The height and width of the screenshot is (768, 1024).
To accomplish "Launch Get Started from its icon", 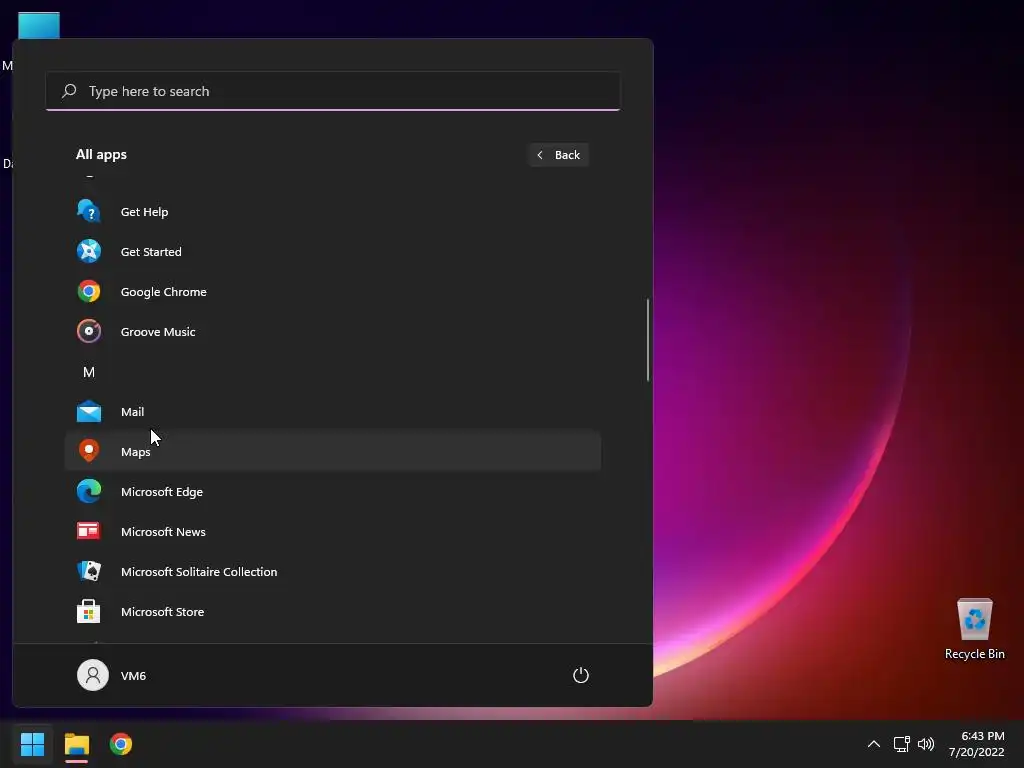I will (x=89, y=251).
